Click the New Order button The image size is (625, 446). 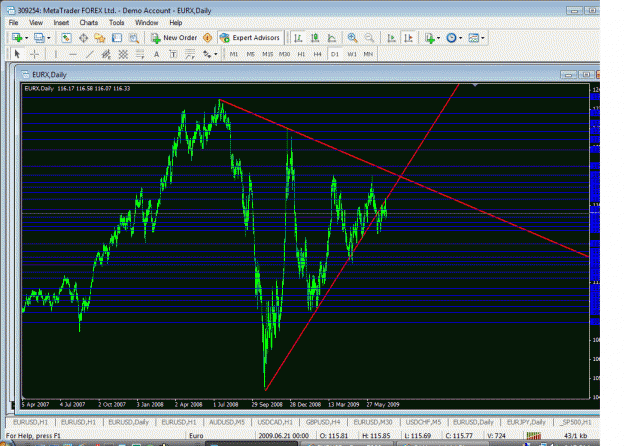coord(174,38)
